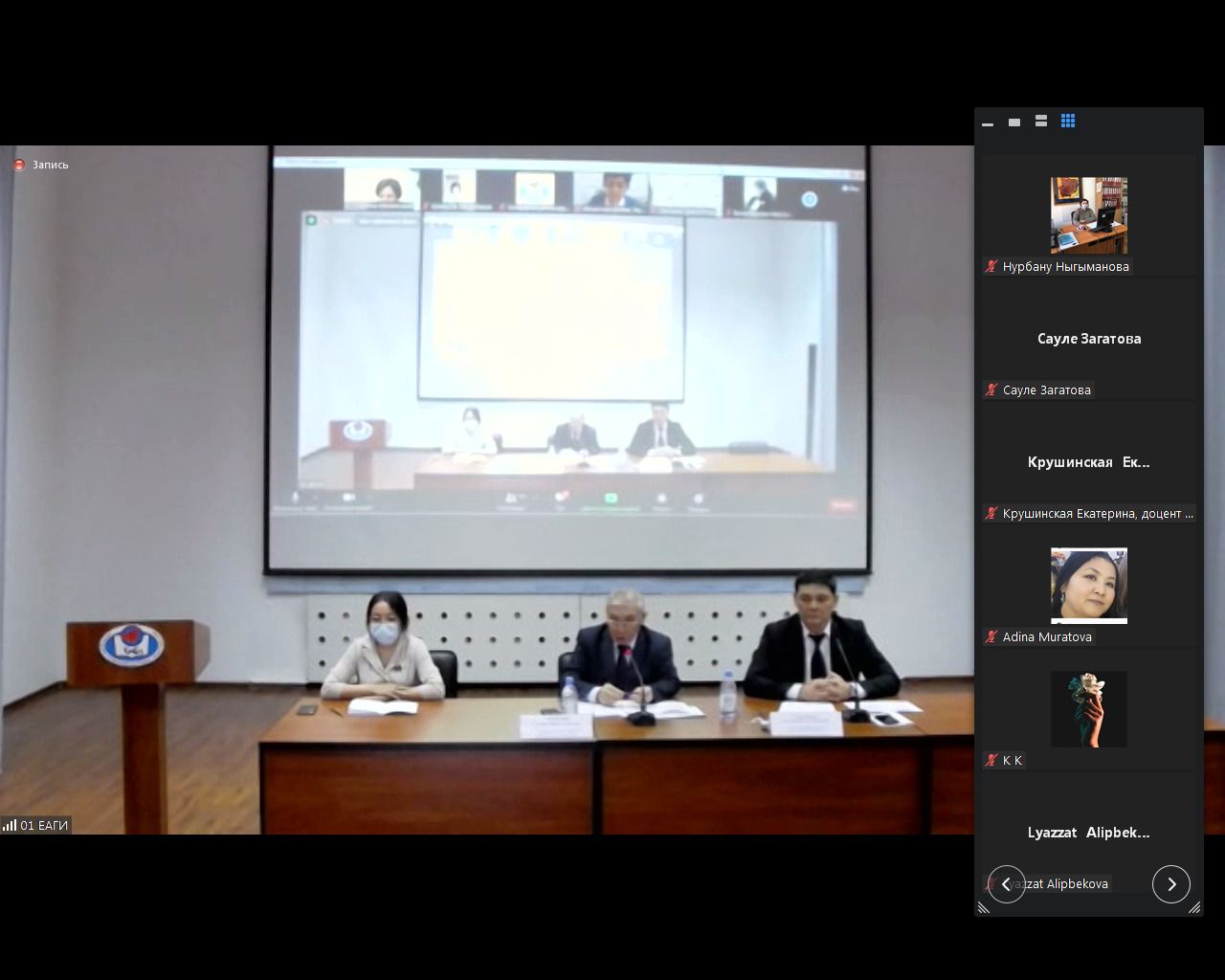Select K K flower avatar tile
This screenshot has width=1225, height=980.
[x=1088, y=708]
